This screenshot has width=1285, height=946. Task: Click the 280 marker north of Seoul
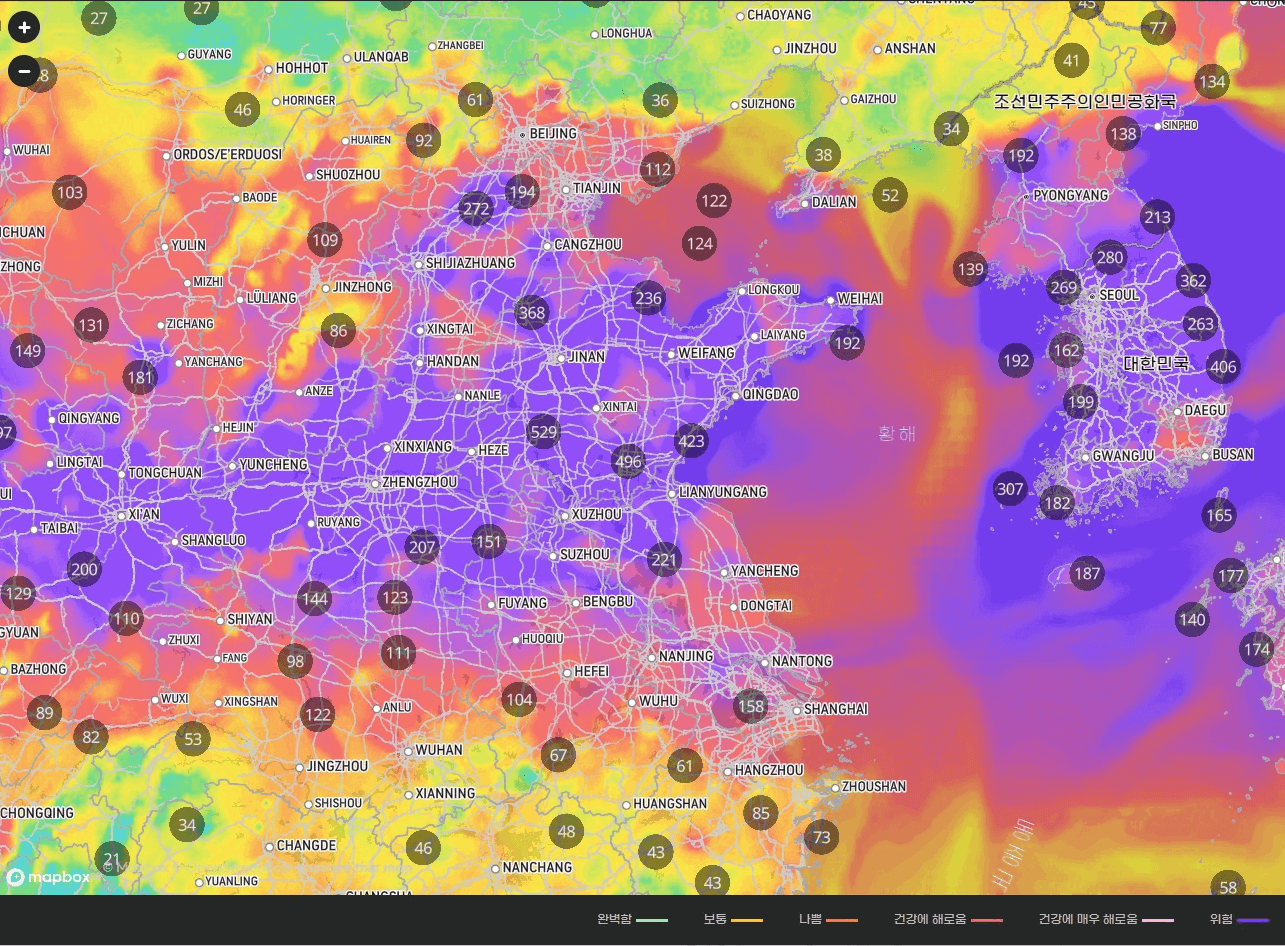coord(1110,257)
